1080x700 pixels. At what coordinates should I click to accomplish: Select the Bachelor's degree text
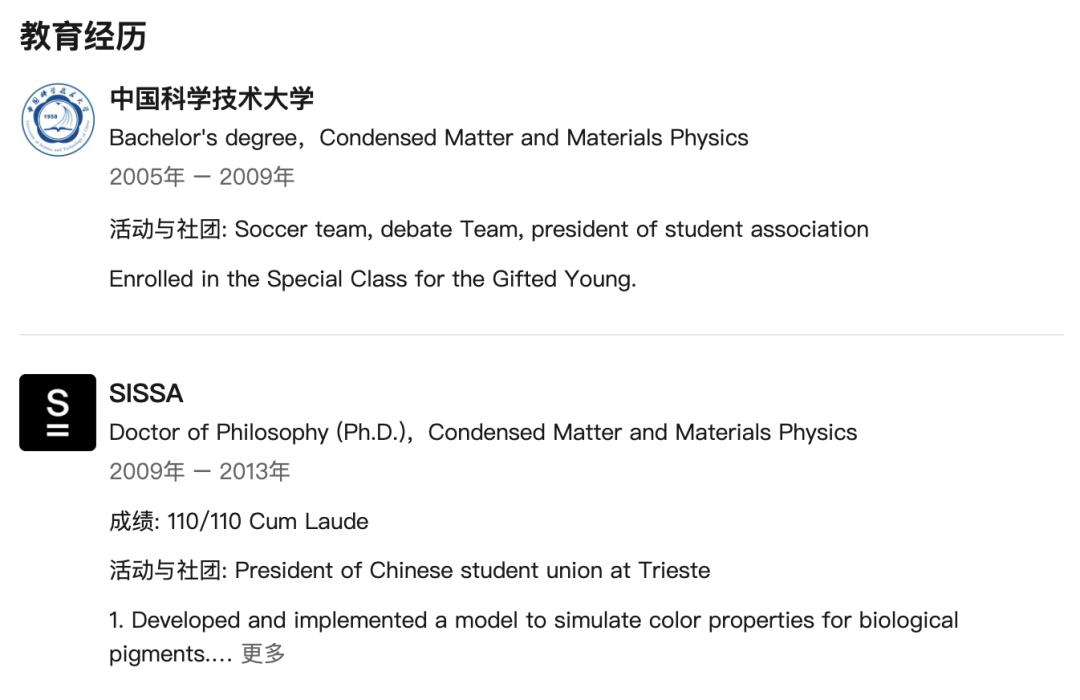[x=202, y=138]
